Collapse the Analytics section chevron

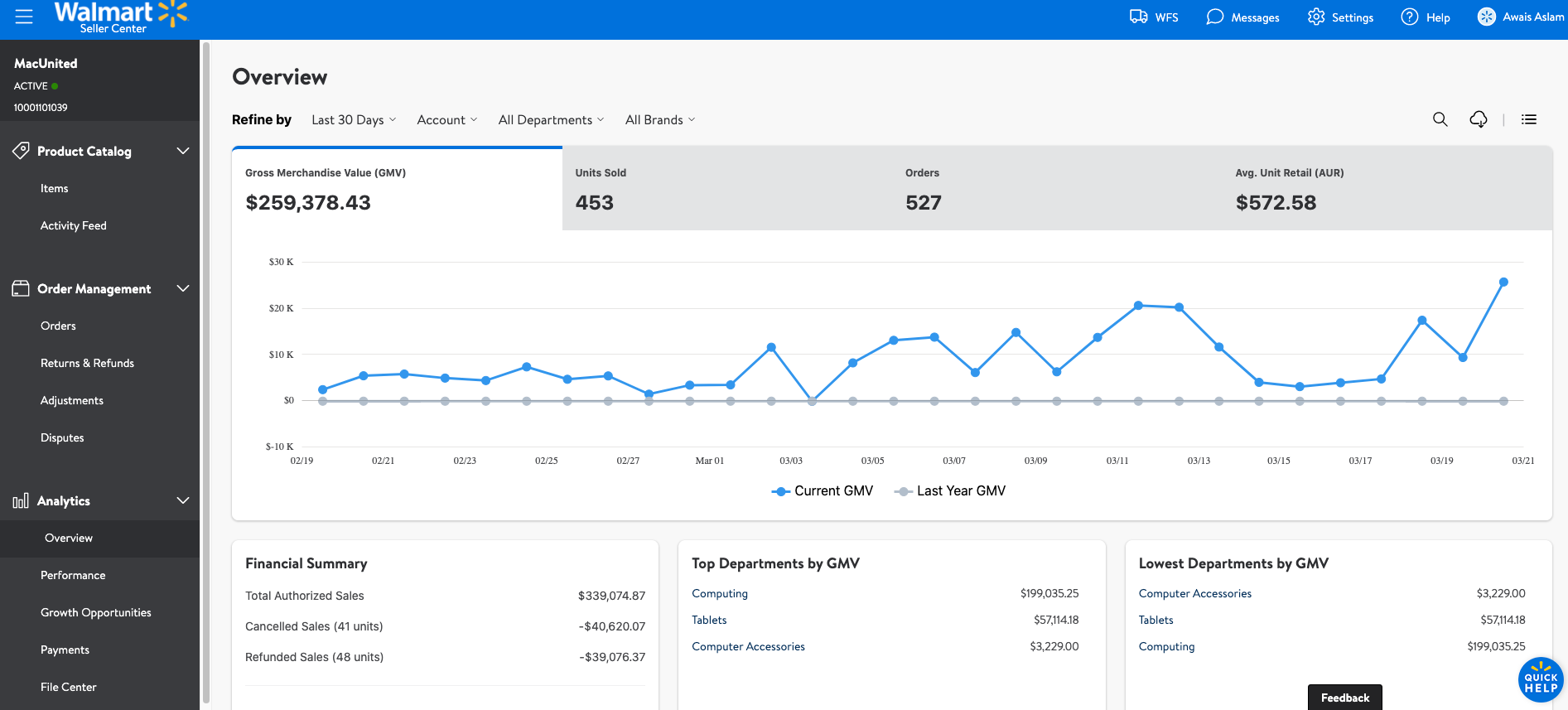click(183, 500)
